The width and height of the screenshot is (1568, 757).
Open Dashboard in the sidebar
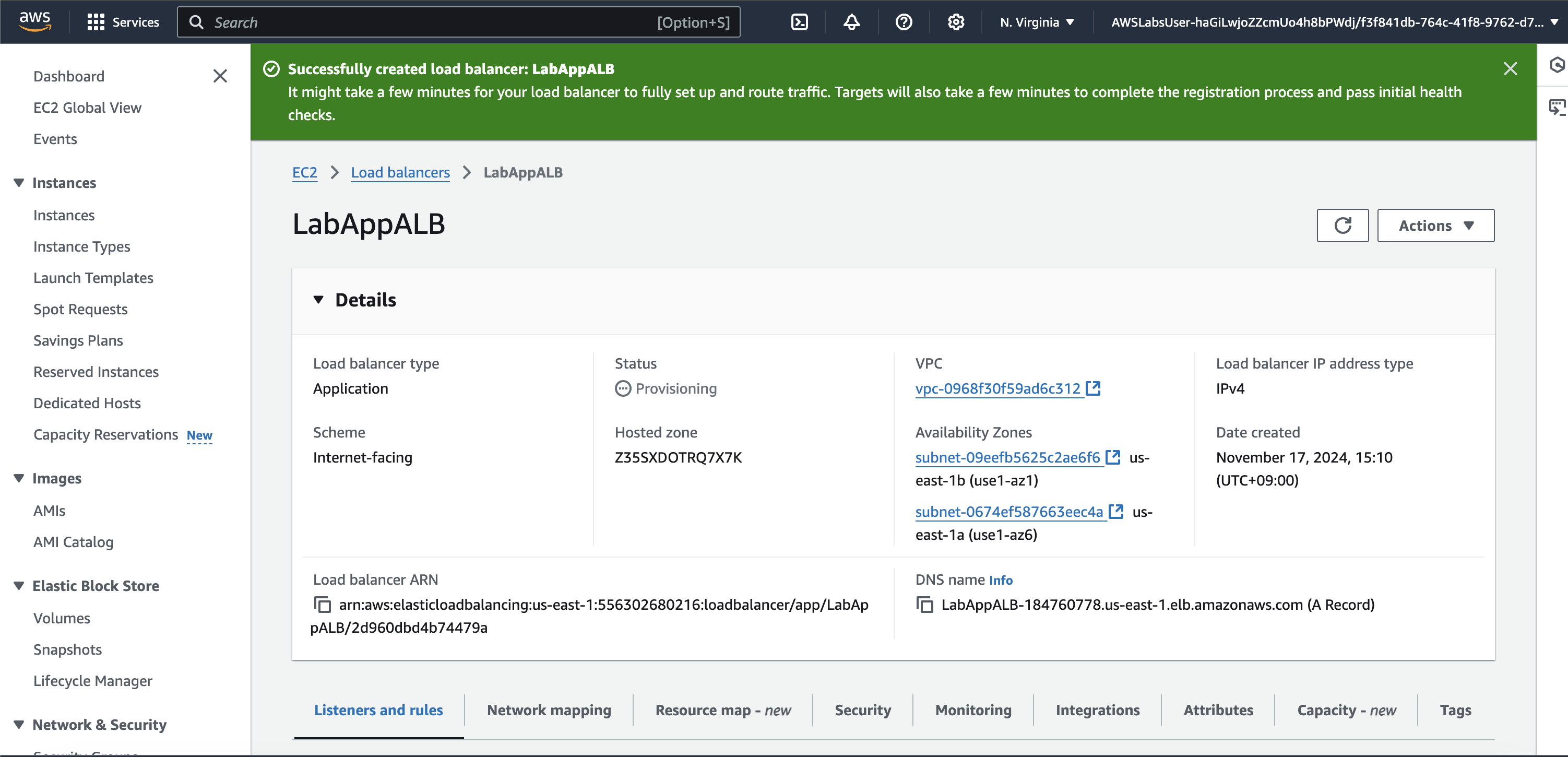pos(69,76)
